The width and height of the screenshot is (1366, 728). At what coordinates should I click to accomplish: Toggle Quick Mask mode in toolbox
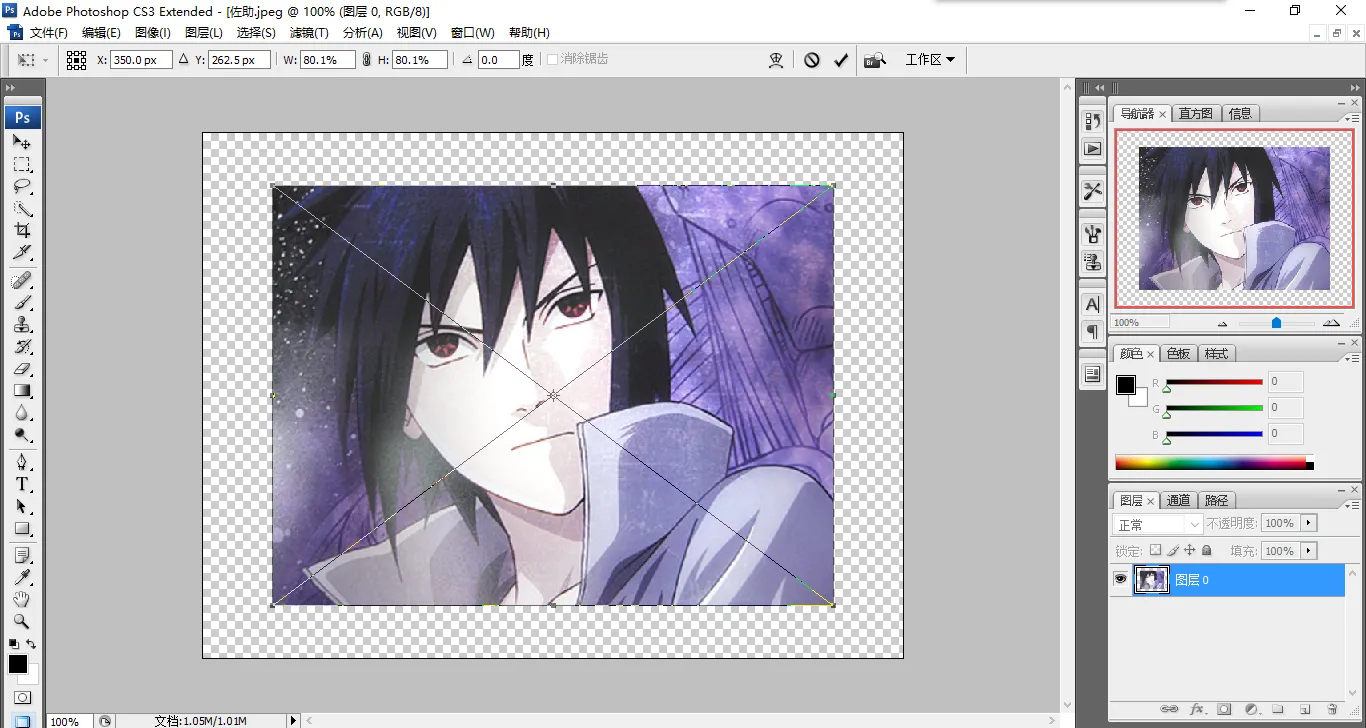pyautogui.click(x=22, y=697)
